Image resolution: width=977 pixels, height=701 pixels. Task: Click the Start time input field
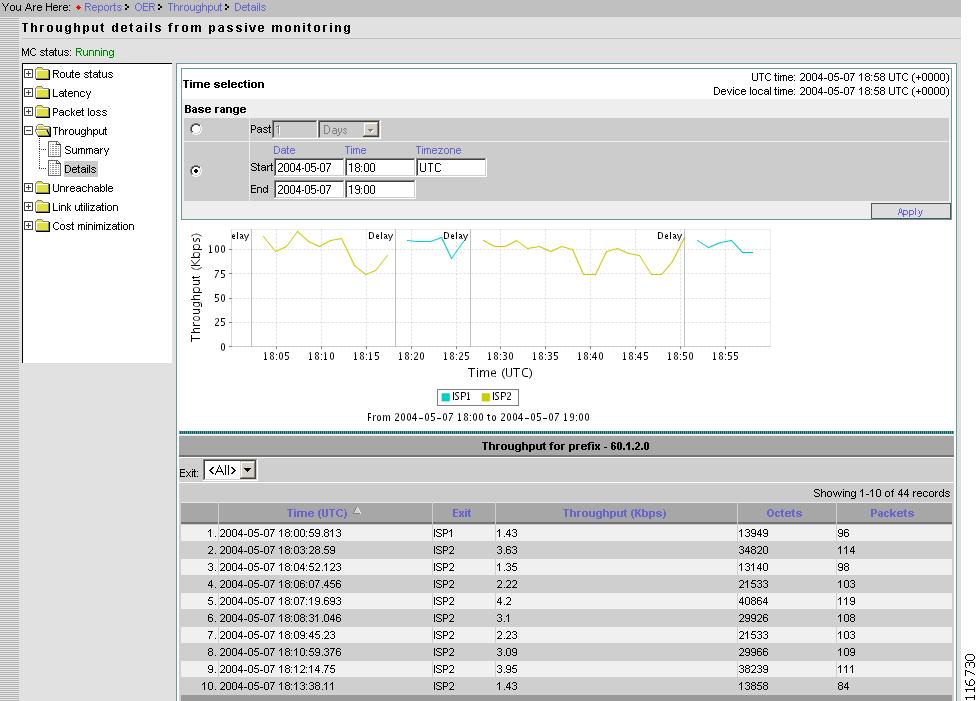pos(379,168)
